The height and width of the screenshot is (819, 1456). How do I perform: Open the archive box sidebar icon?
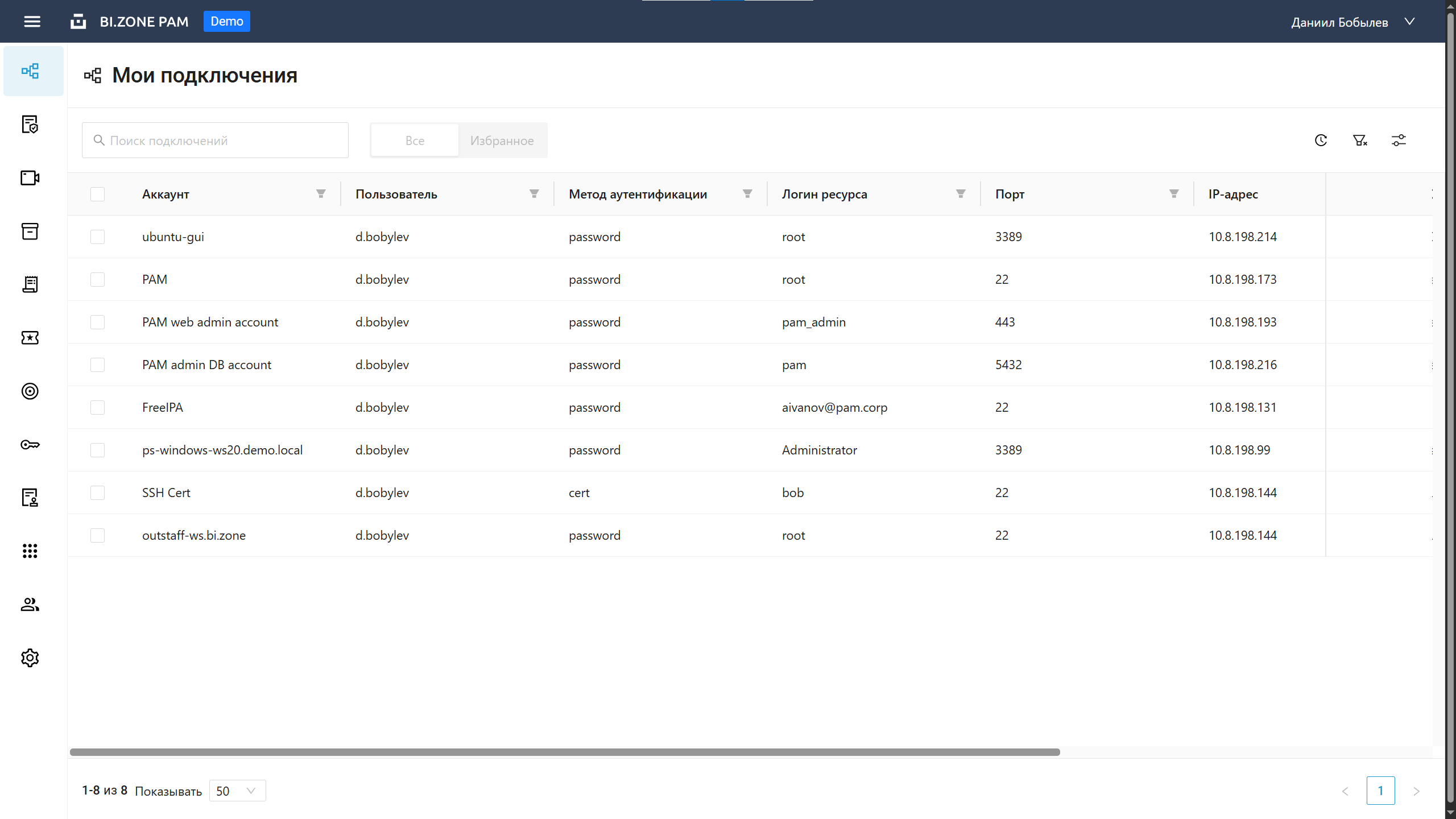click(30, 231)
